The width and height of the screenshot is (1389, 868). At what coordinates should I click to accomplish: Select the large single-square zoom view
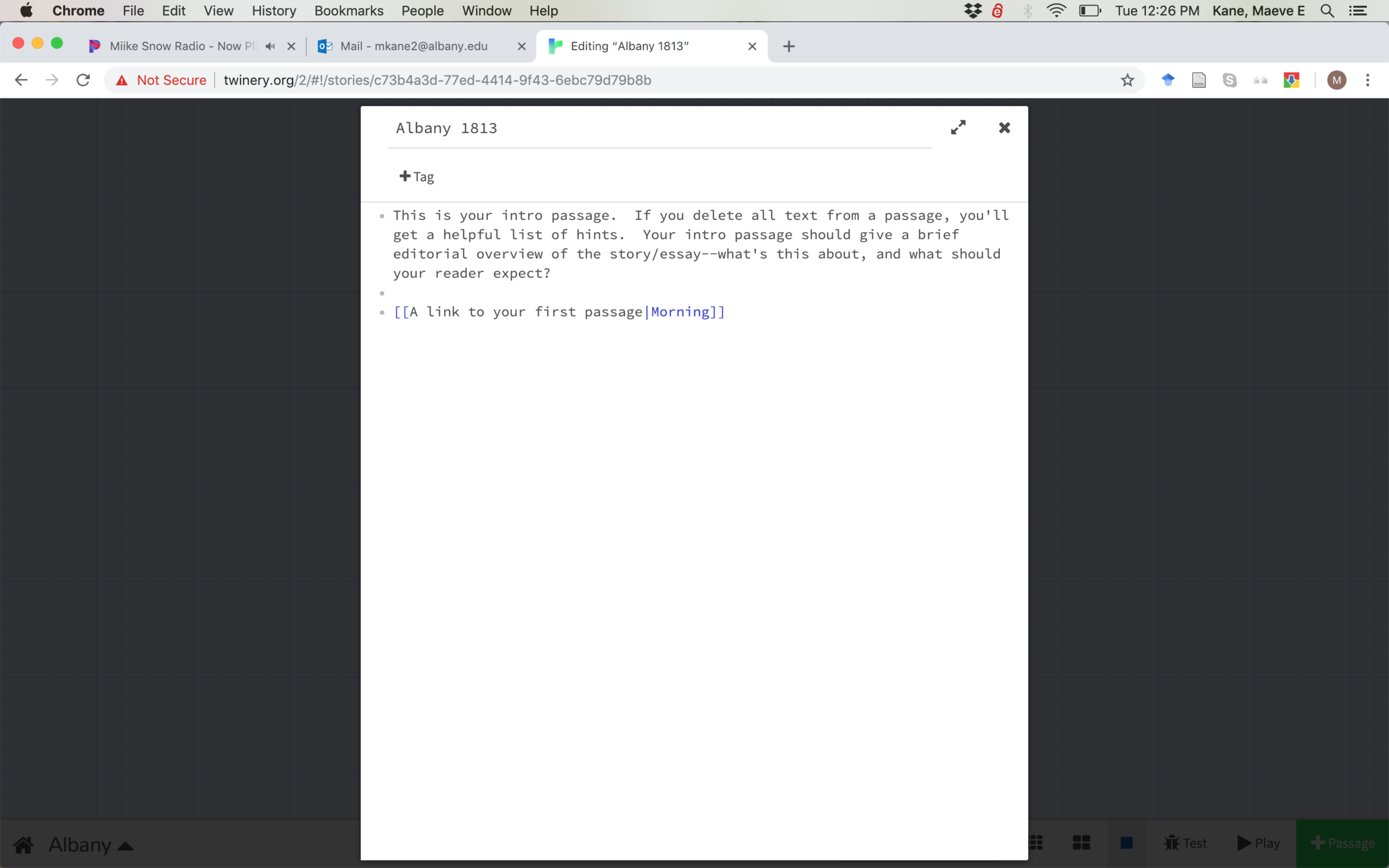[1127, 843]
